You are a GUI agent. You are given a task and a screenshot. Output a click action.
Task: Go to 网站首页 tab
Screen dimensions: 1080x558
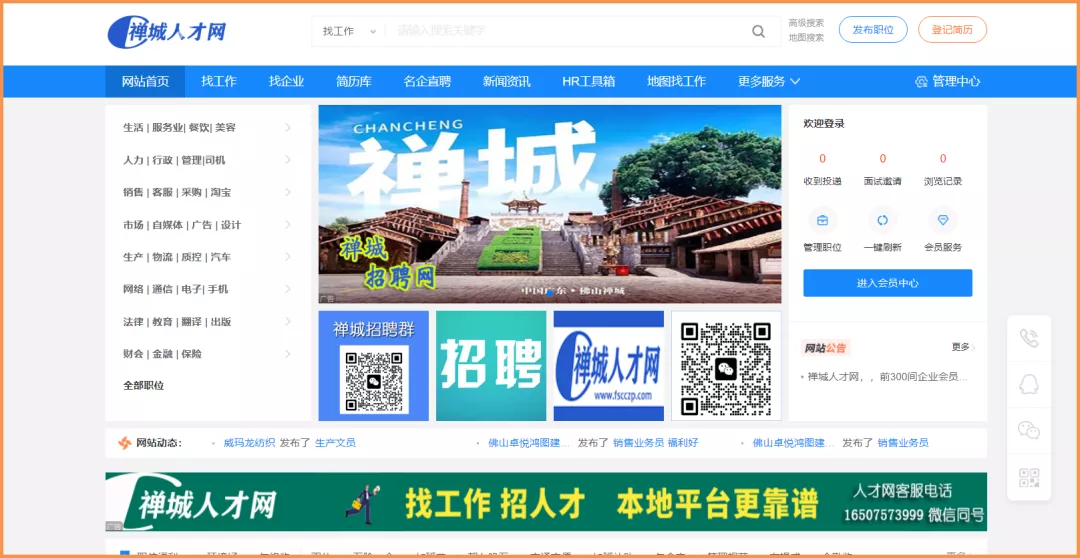pyautogui.click(x=145, y=81)
